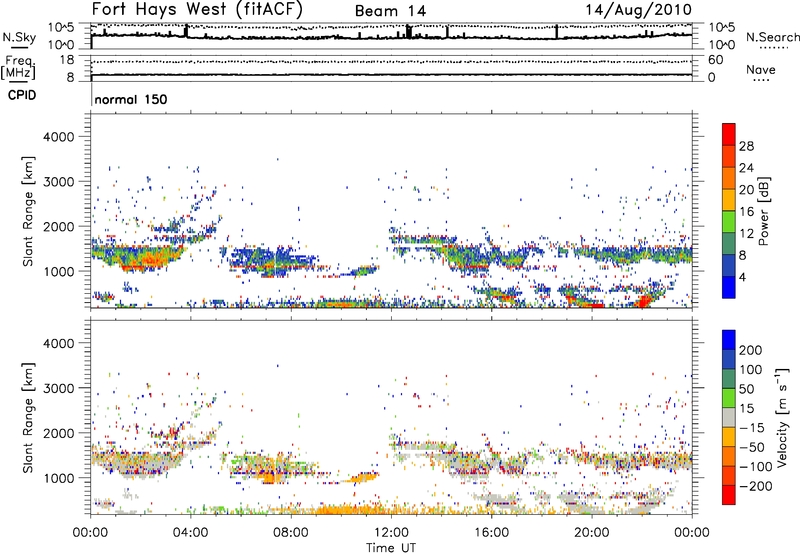Click the '04:00' time tick label
The image size is (800, 554).
(190, 533)
